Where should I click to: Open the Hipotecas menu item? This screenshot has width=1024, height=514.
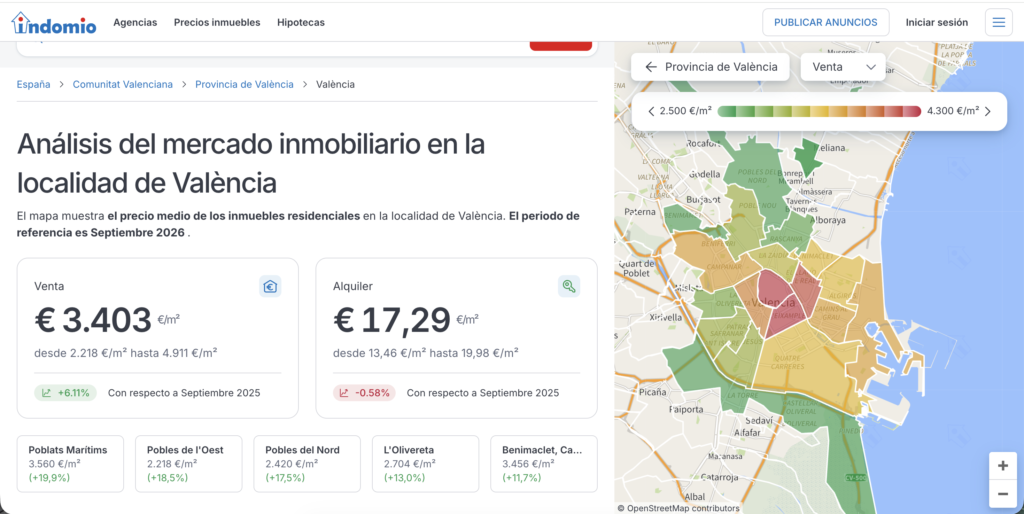[x=300, y=22]
